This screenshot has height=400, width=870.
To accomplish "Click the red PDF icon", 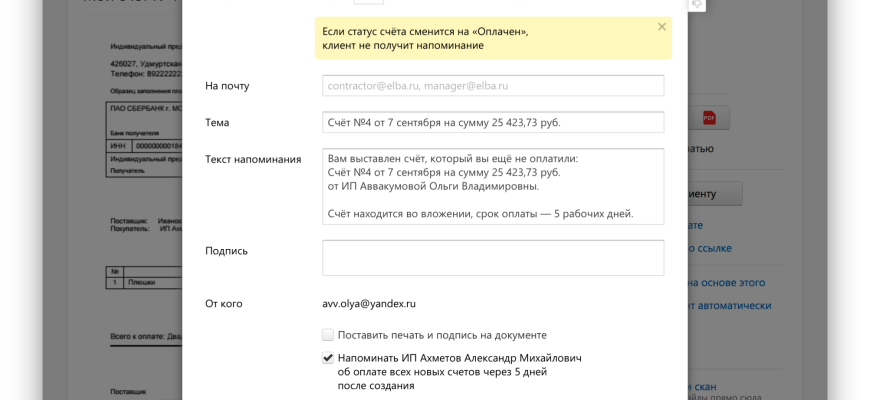I will click(x=709, y=118).
